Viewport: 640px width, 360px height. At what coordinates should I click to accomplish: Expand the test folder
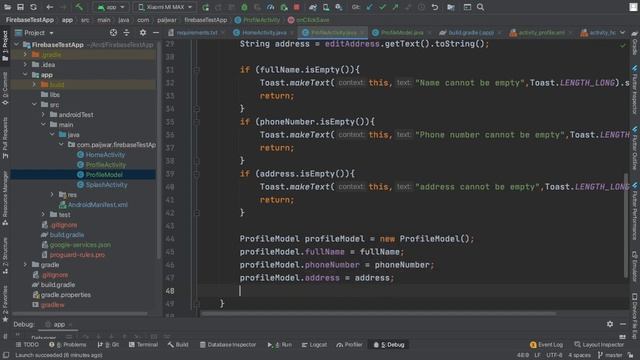click(x=43, y=214)
